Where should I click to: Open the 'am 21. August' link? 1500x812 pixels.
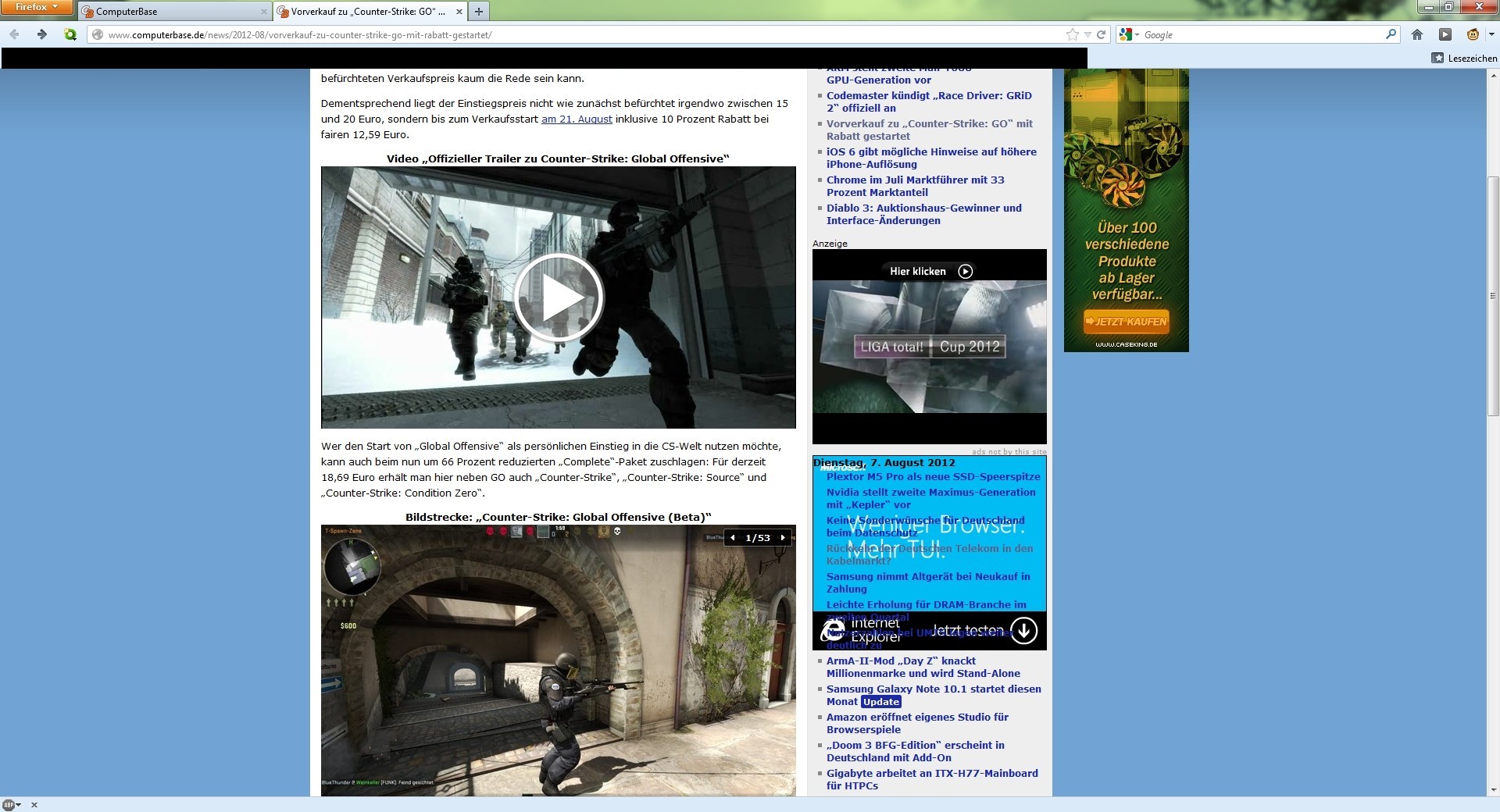(577, 119)
